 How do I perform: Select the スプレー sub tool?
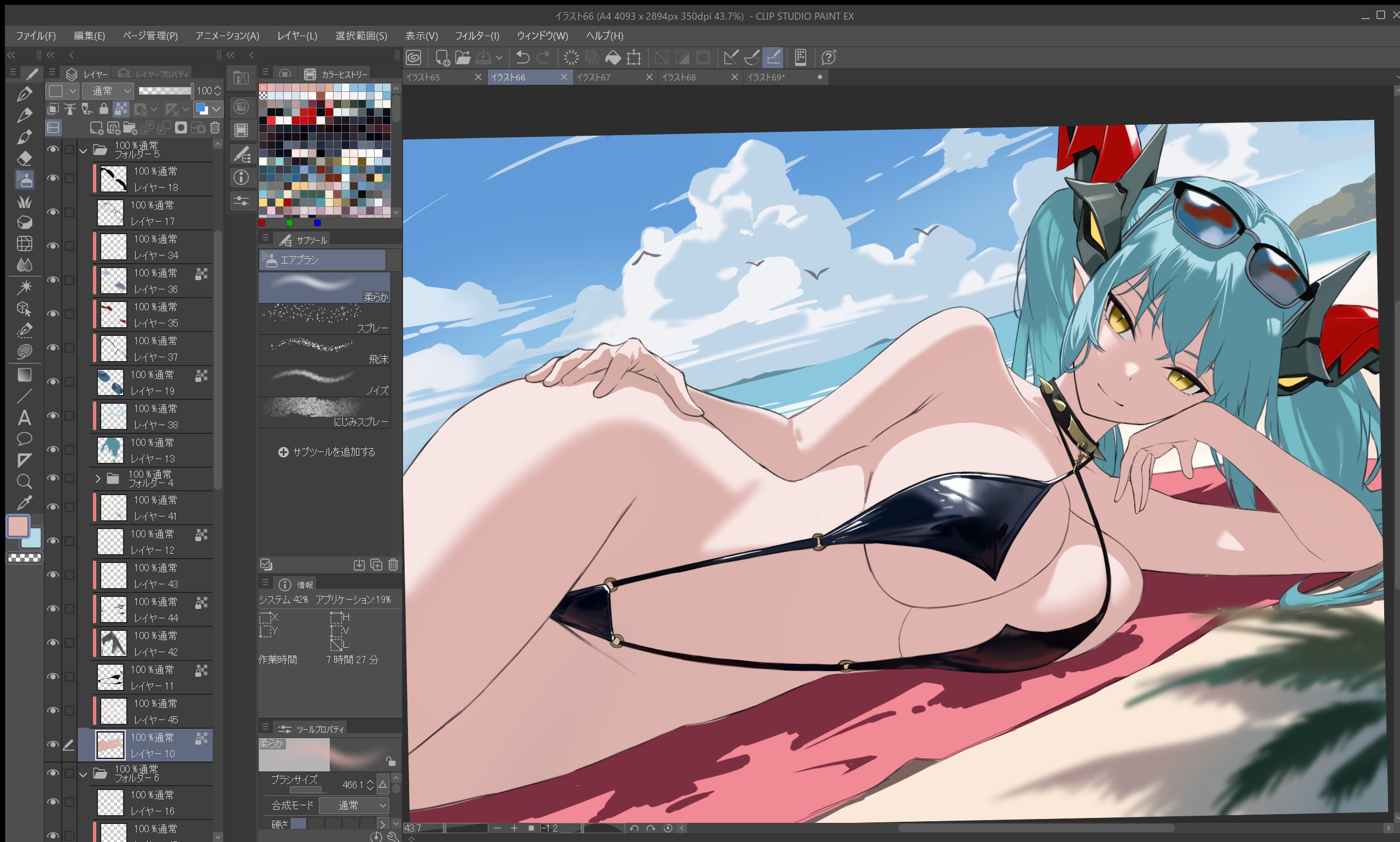pos(324,319)
